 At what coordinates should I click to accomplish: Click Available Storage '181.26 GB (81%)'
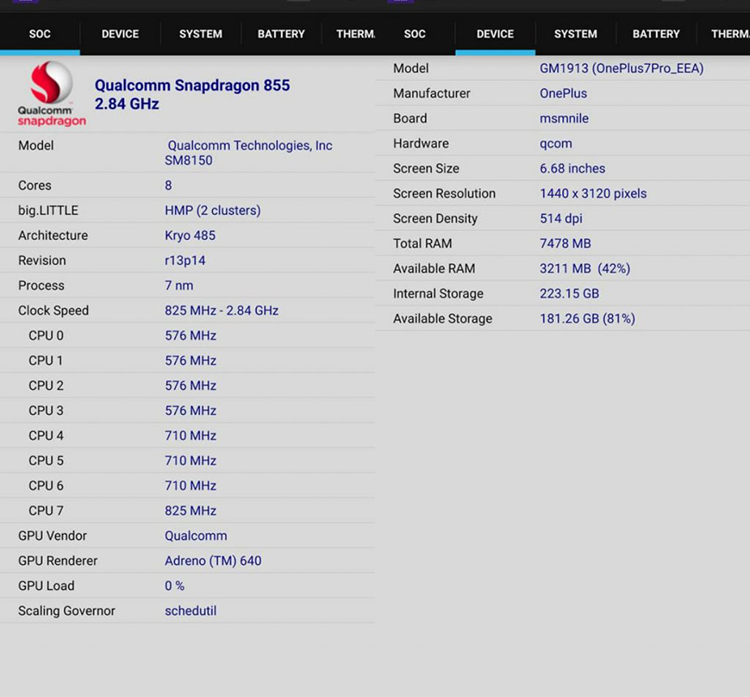[587, 319]
